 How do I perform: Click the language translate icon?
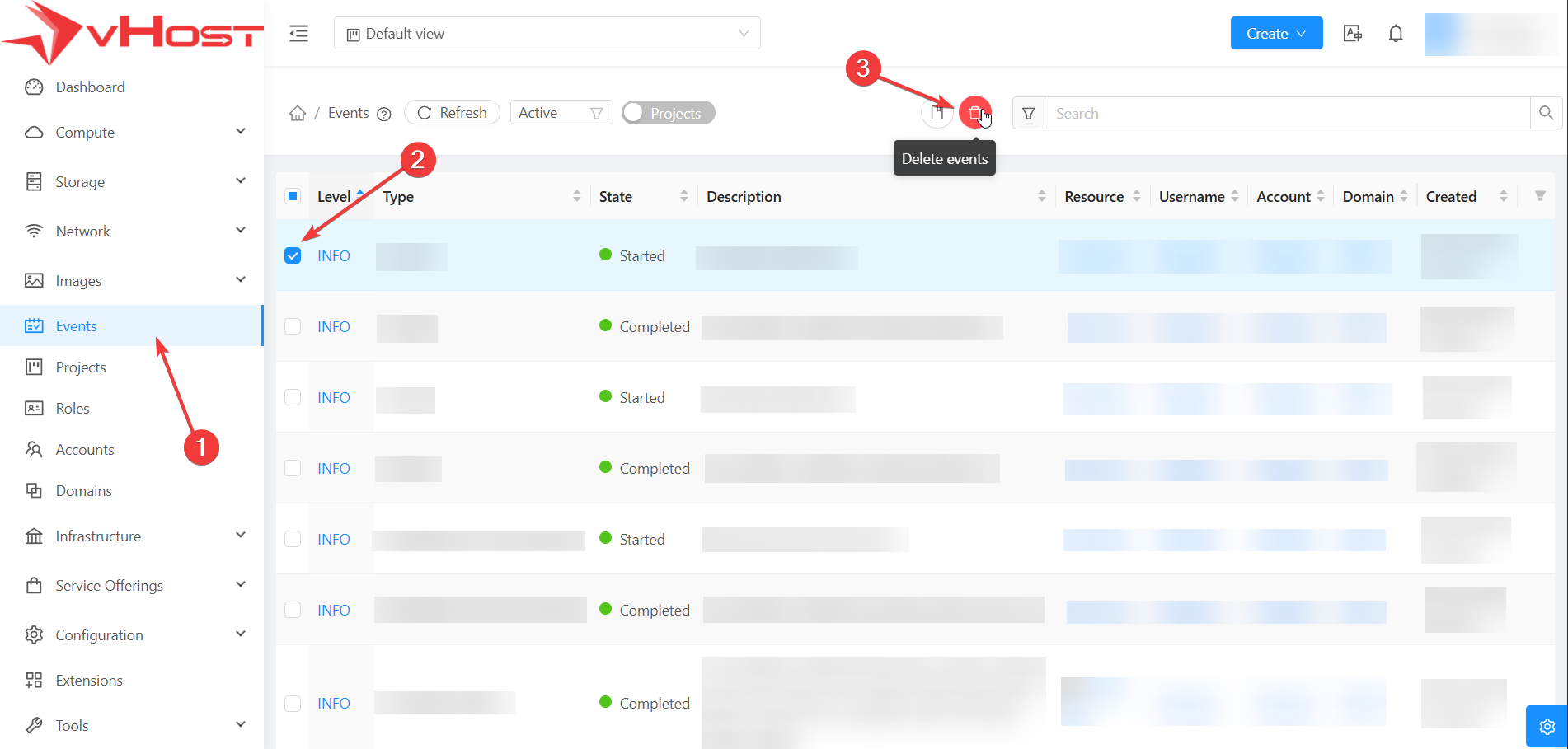(1352, 34)
